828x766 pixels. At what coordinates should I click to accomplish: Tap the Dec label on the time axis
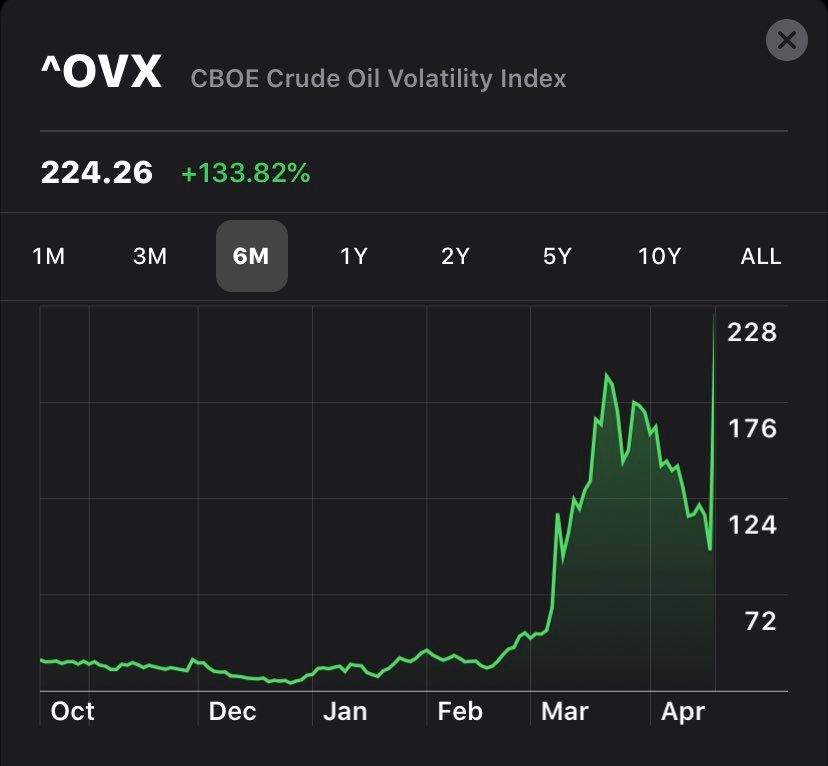tap(232, 711)
